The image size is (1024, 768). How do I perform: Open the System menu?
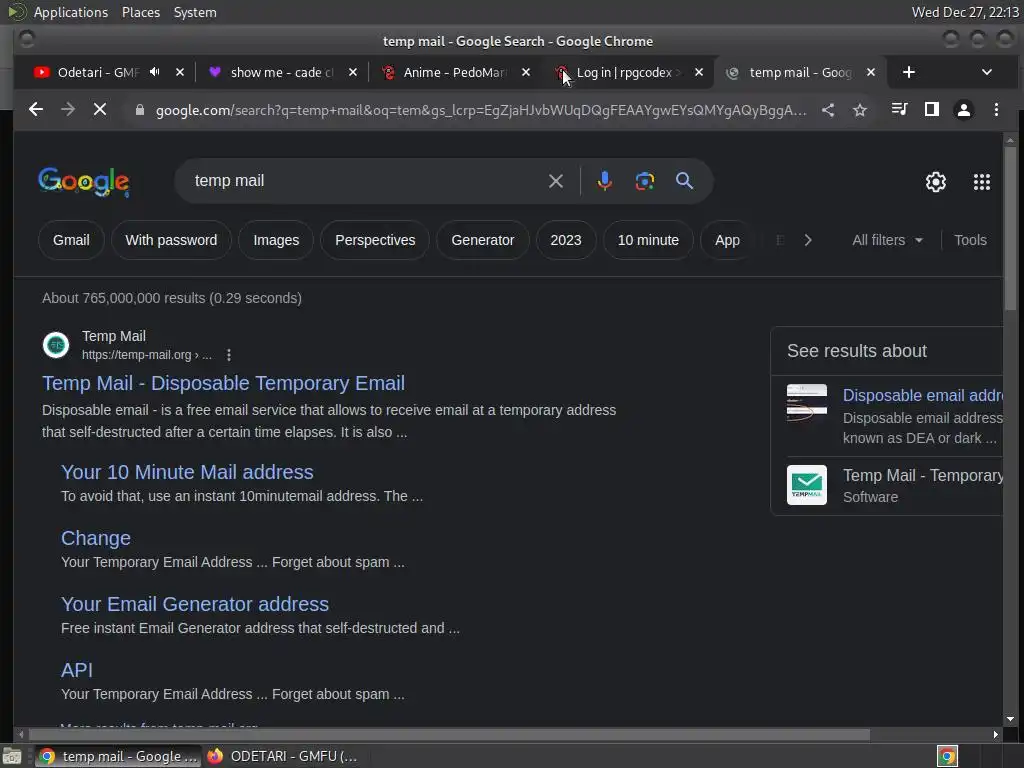195,12
